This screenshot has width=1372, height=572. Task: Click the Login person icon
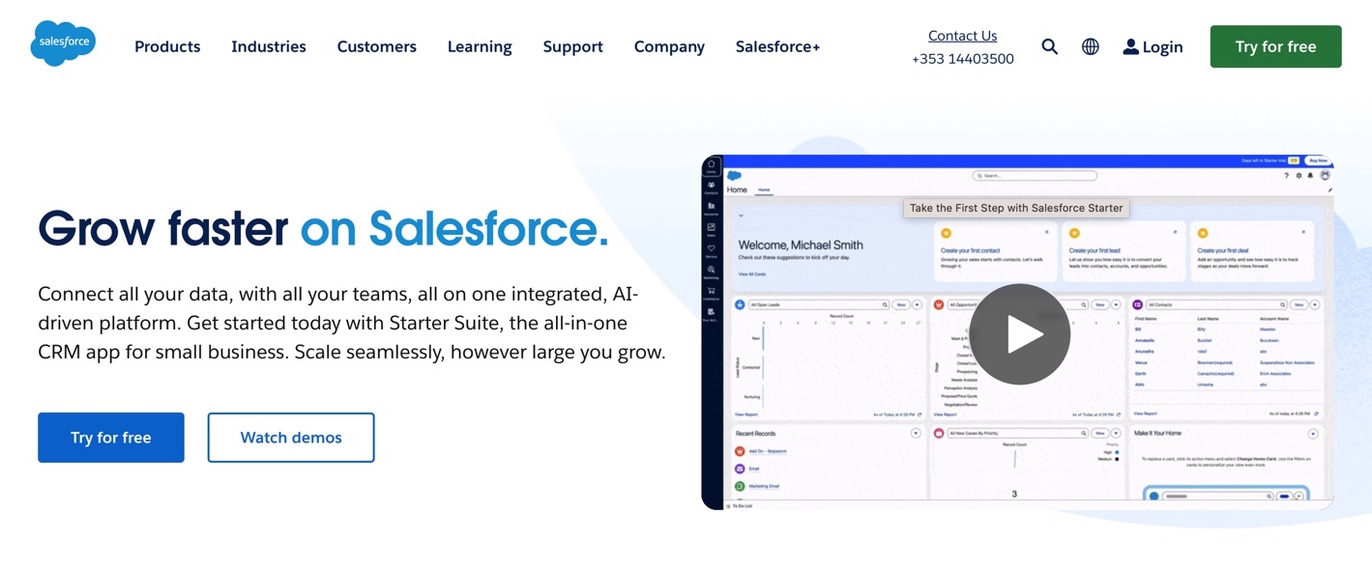pos(1131,47)
